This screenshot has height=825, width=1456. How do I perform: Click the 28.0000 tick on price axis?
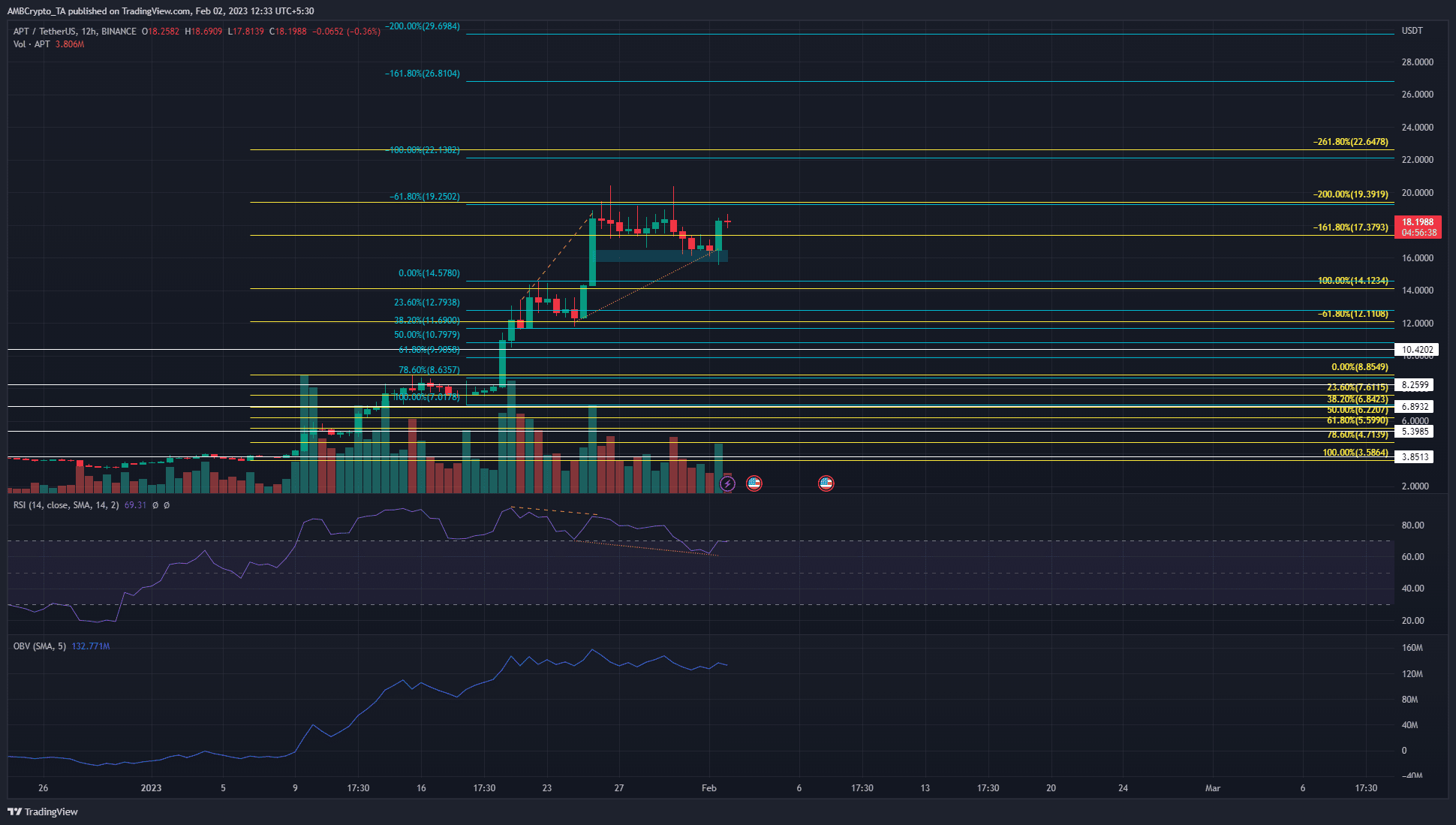[1418, 62]
